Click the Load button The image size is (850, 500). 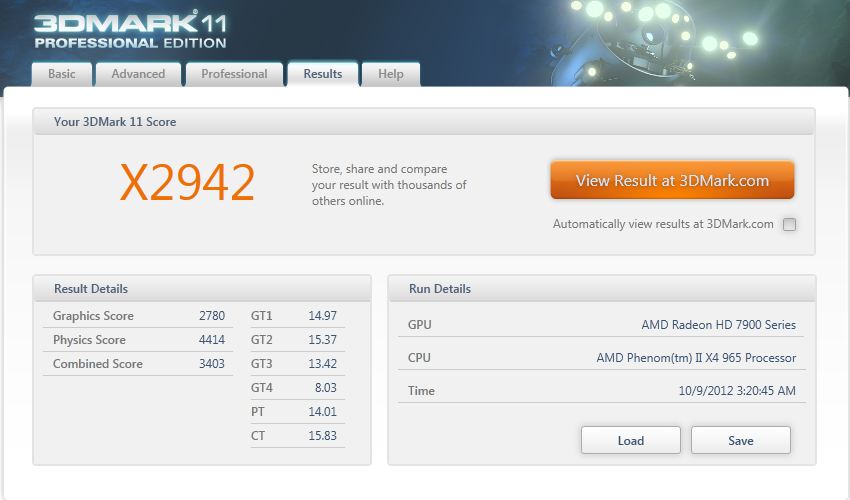630,440
